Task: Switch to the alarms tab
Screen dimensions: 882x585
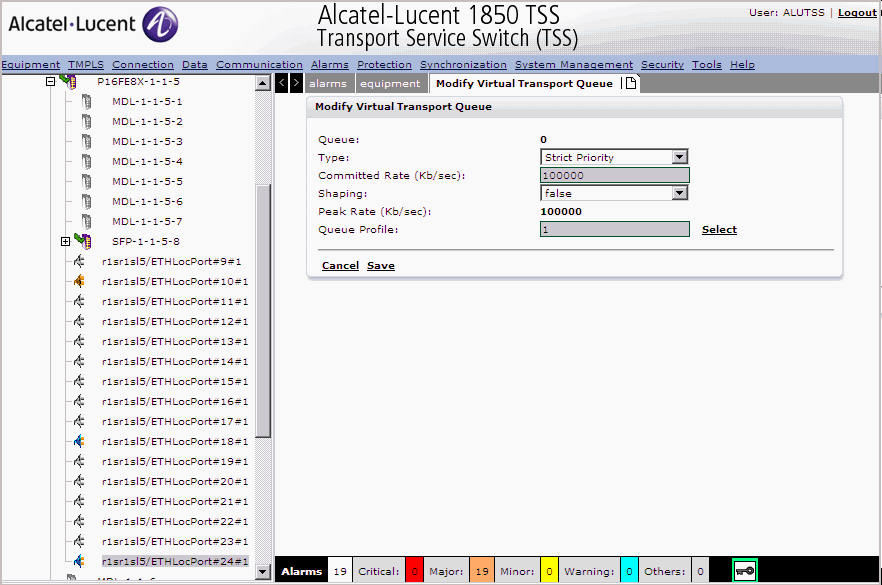Action: 328,84
